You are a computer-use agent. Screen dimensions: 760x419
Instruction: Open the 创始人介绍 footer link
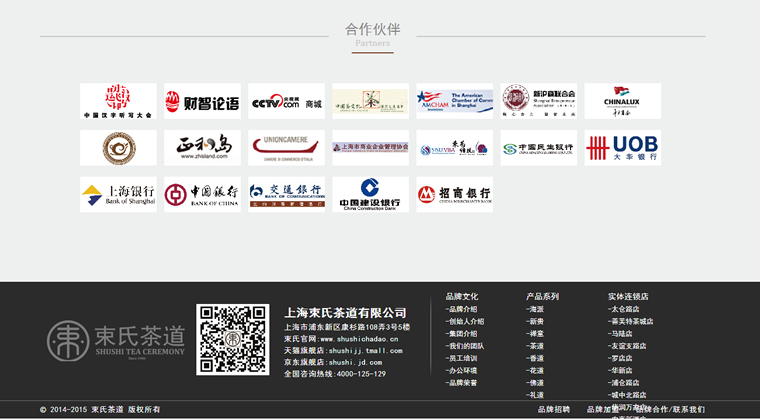(465, 321)
